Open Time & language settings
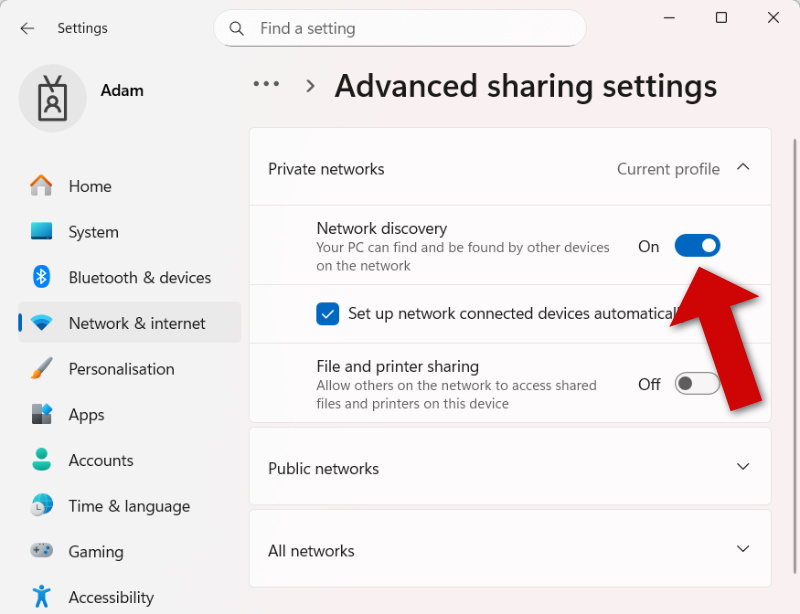Screen dimensions: 800x614 coord(41,506)
